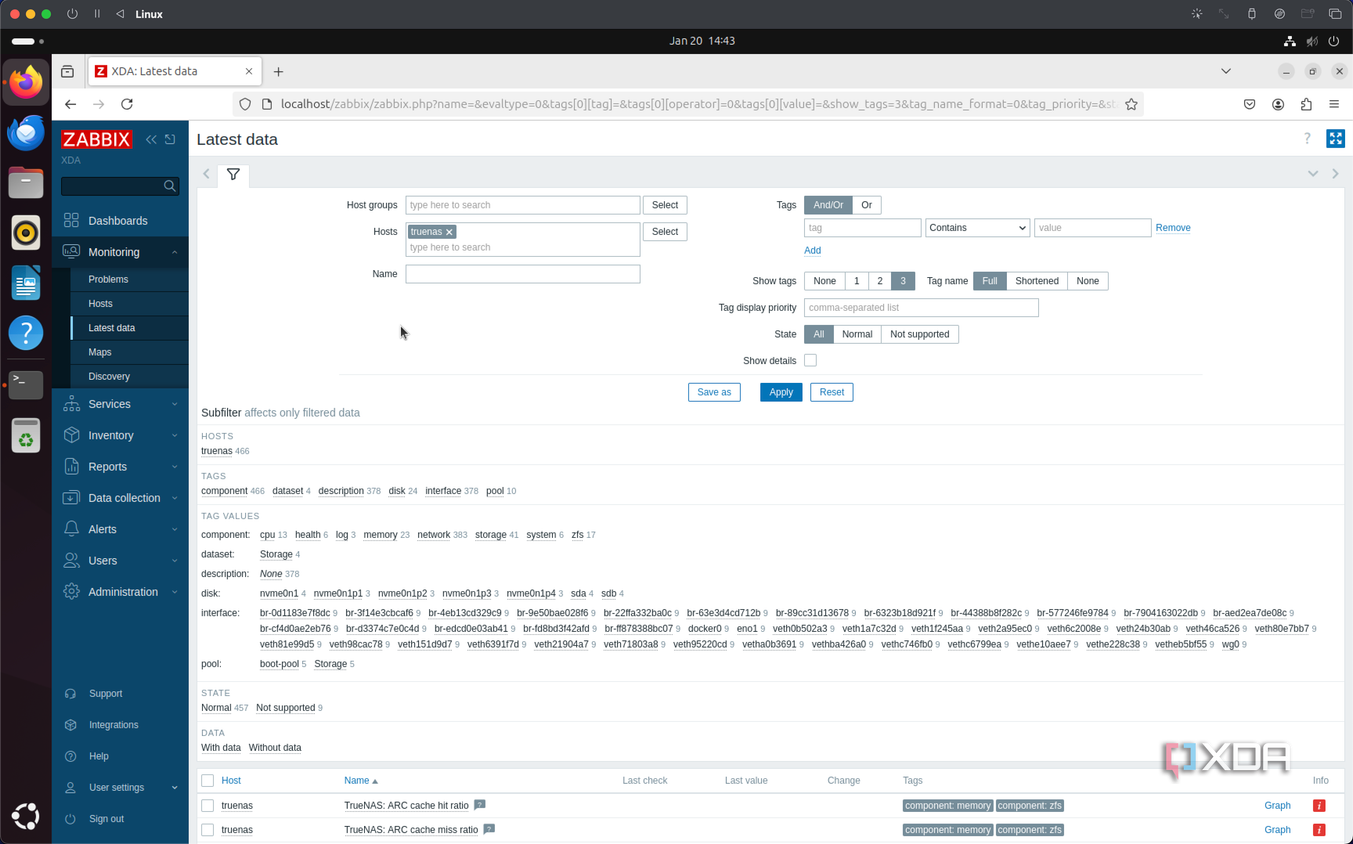Set Show tags to None

coord(824,281)
